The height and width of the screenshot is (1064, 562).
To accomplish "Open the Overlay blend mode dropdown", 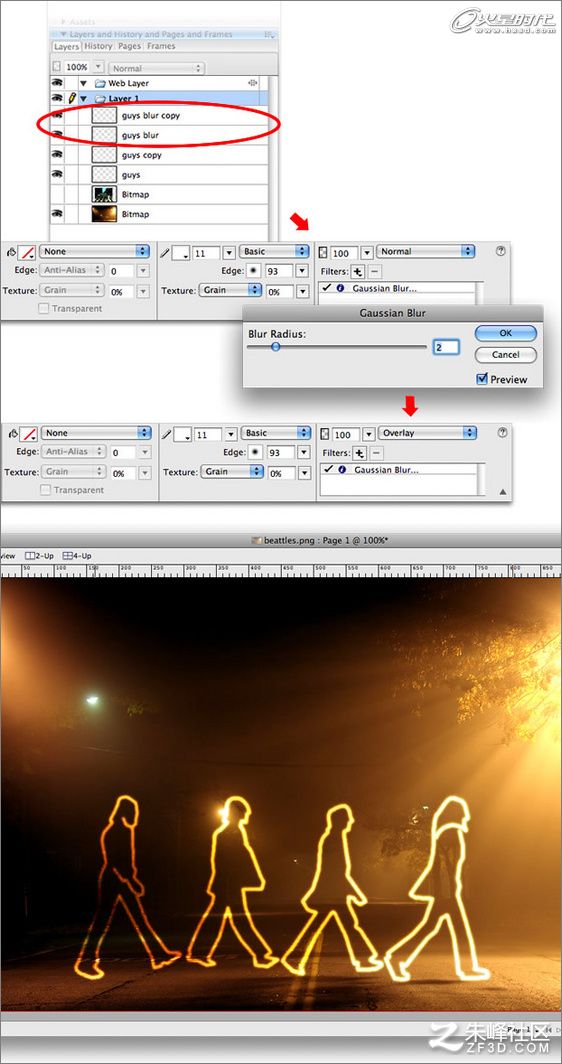I will tap(427, 433).
